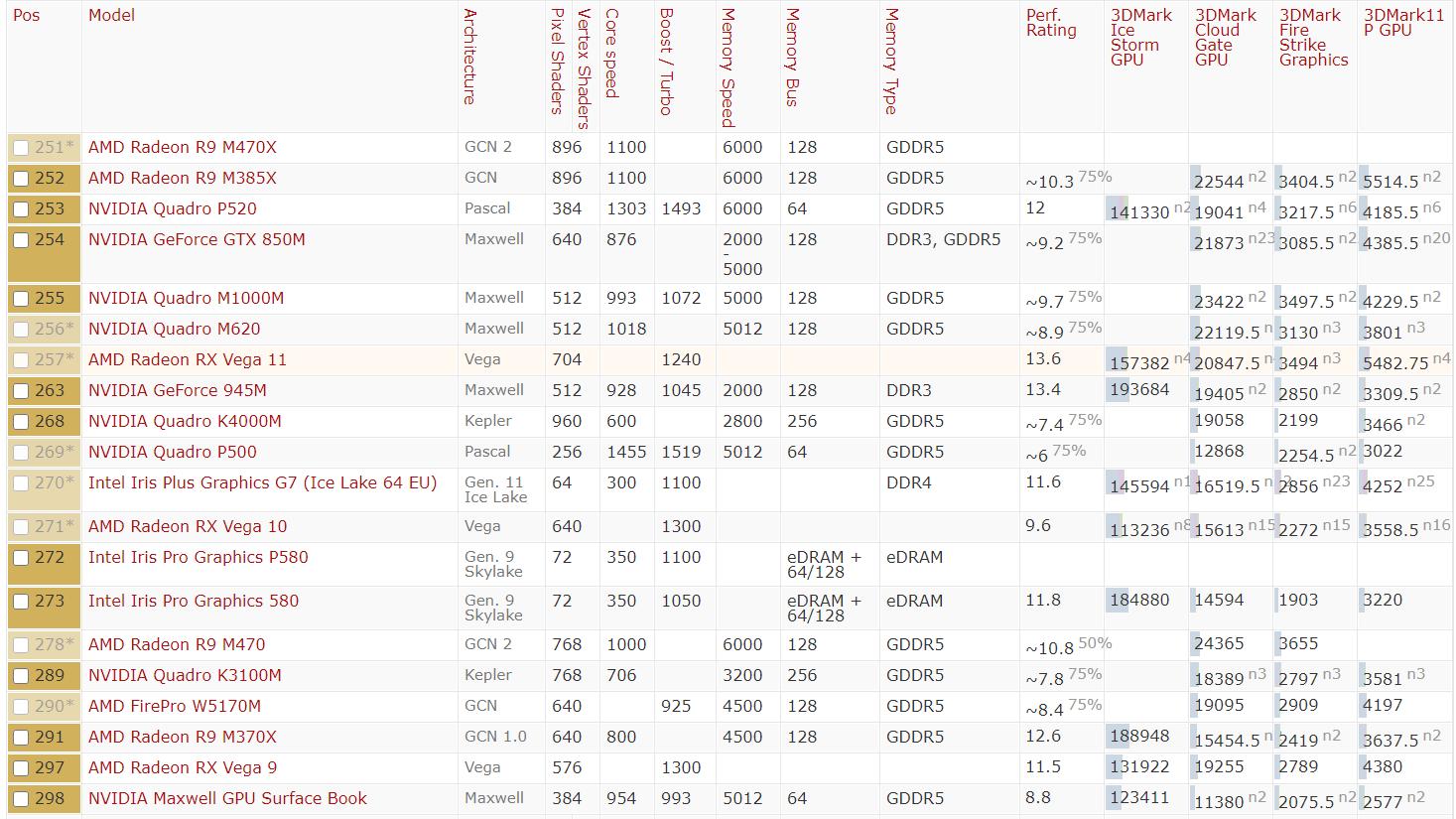Click the NVIDIA Quadro K4000M model name
This screenshot has width=1456, height=819.
[x=185, y=422]
